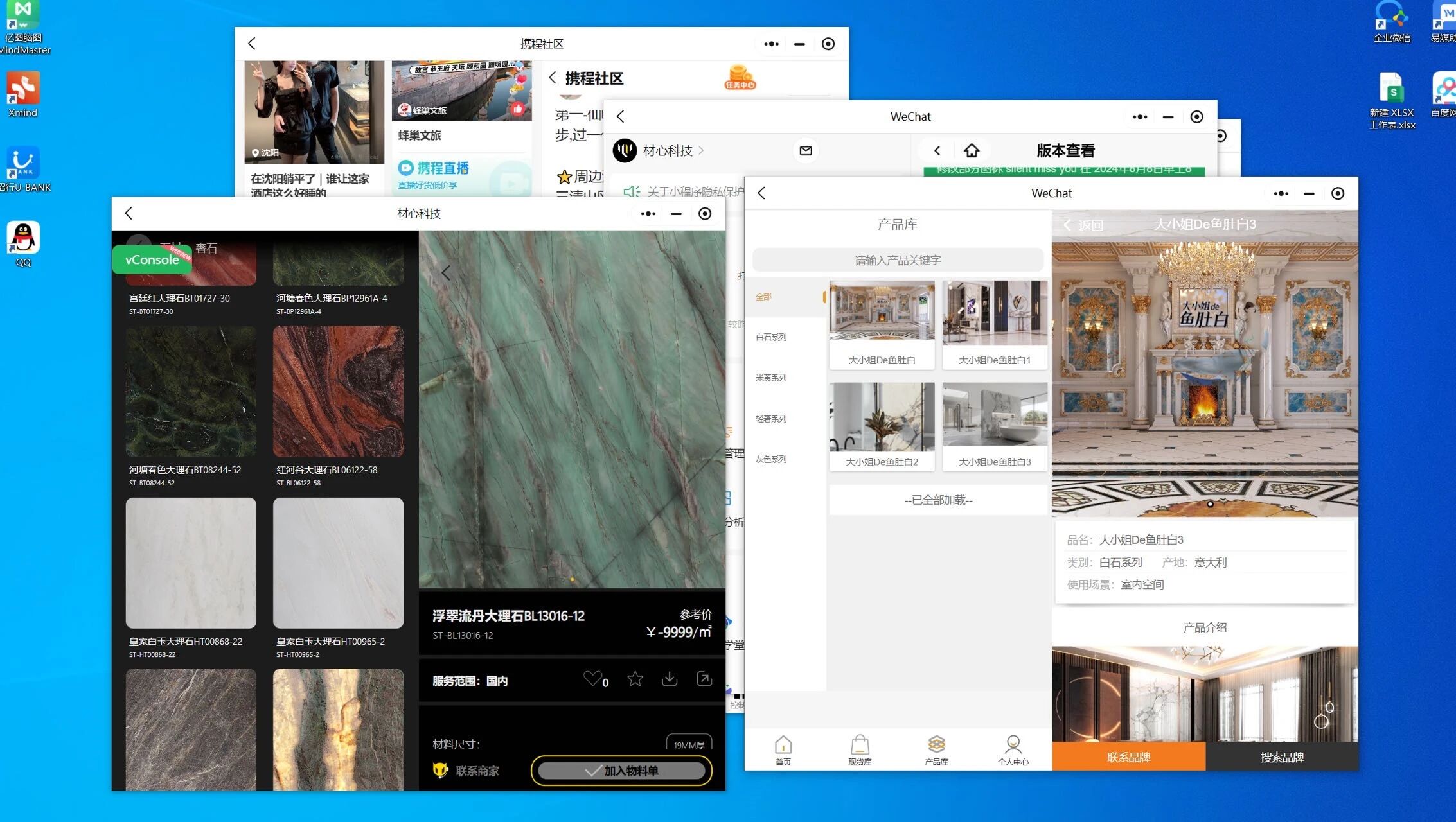Click the home icon beside 版本查看

[972, 151]
